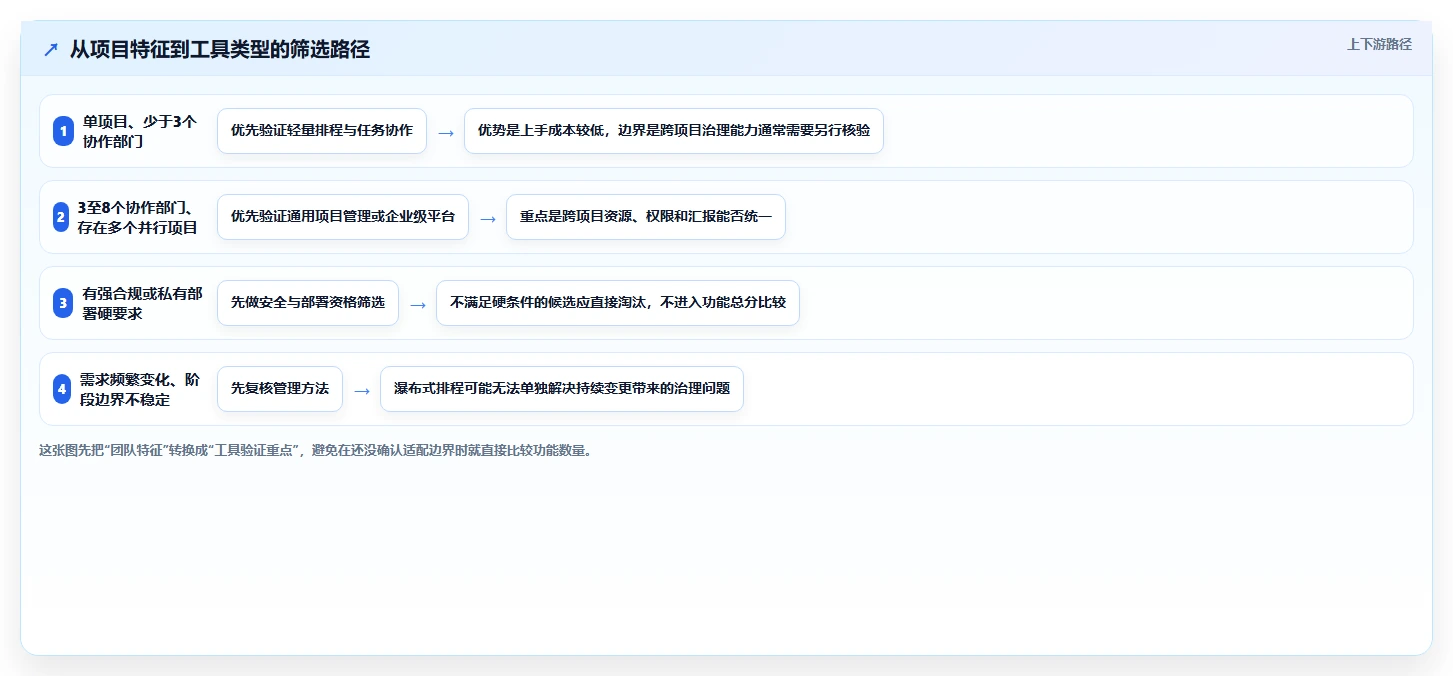This screenshot has width=1453, height=676.
Task: Click the text 有强合规或私有部署硬要求
Action: point(142,303)
